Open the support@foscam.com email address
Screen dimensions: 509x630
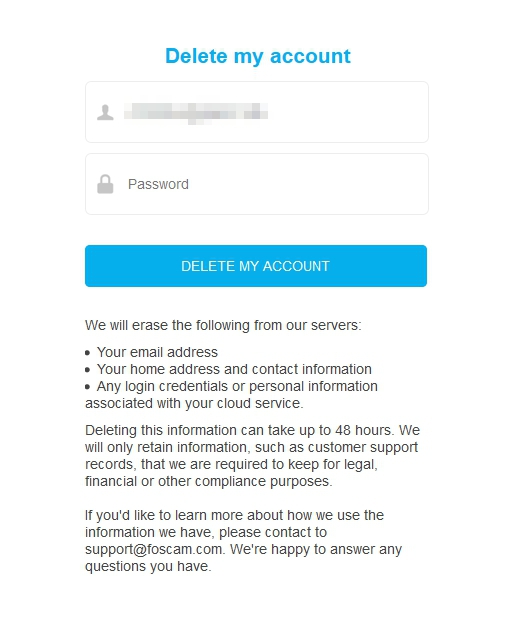[154, 549]
